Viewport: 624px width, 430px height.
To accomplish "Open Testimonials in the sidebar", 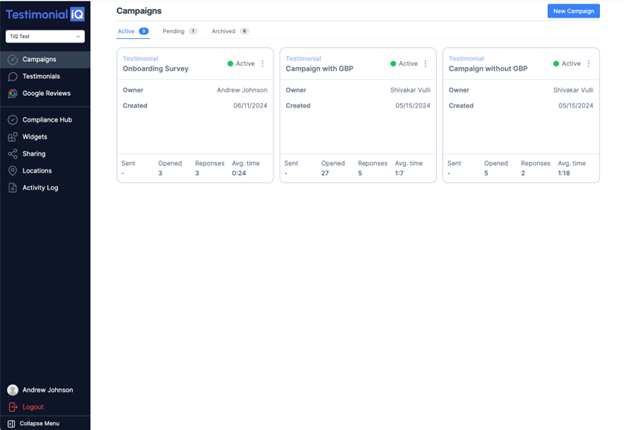I will (x=45, y=76).
